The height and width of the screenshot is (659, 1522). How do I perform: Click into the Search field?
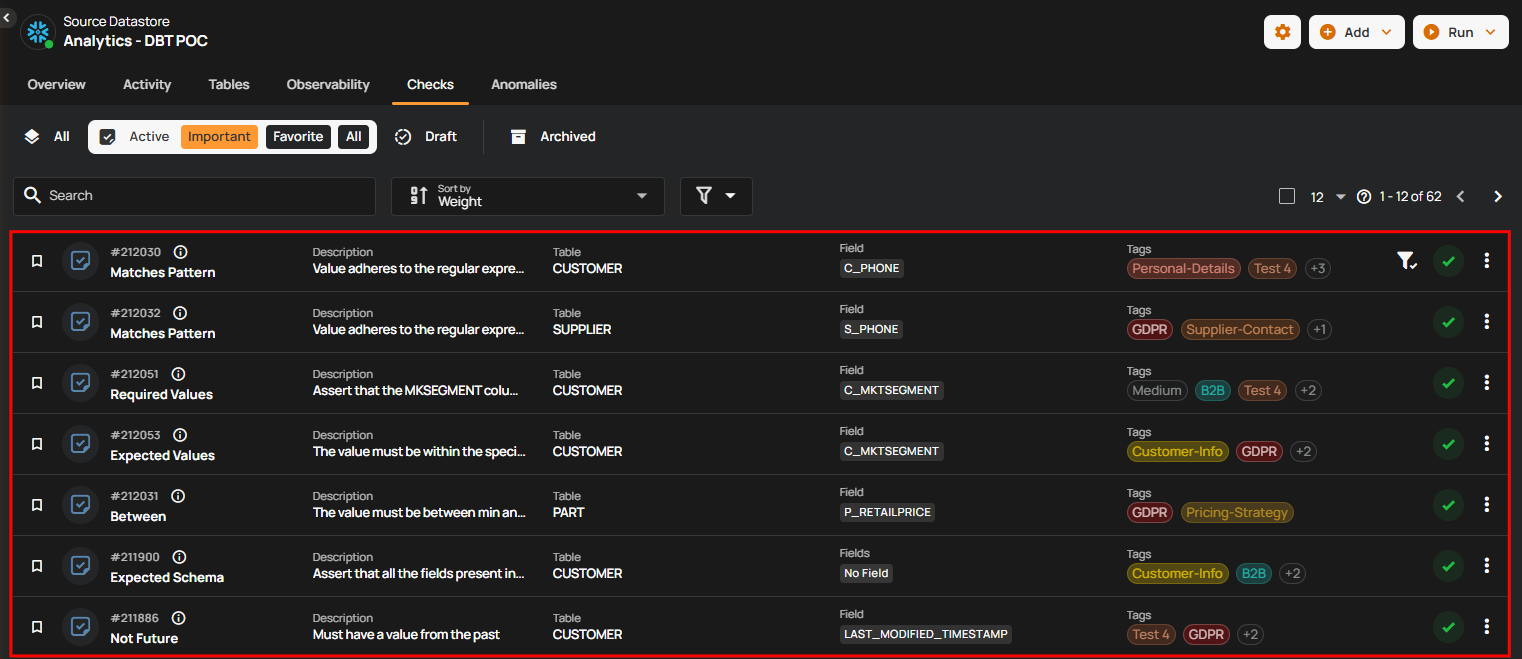pyautogui.click(x=194, y=195)
